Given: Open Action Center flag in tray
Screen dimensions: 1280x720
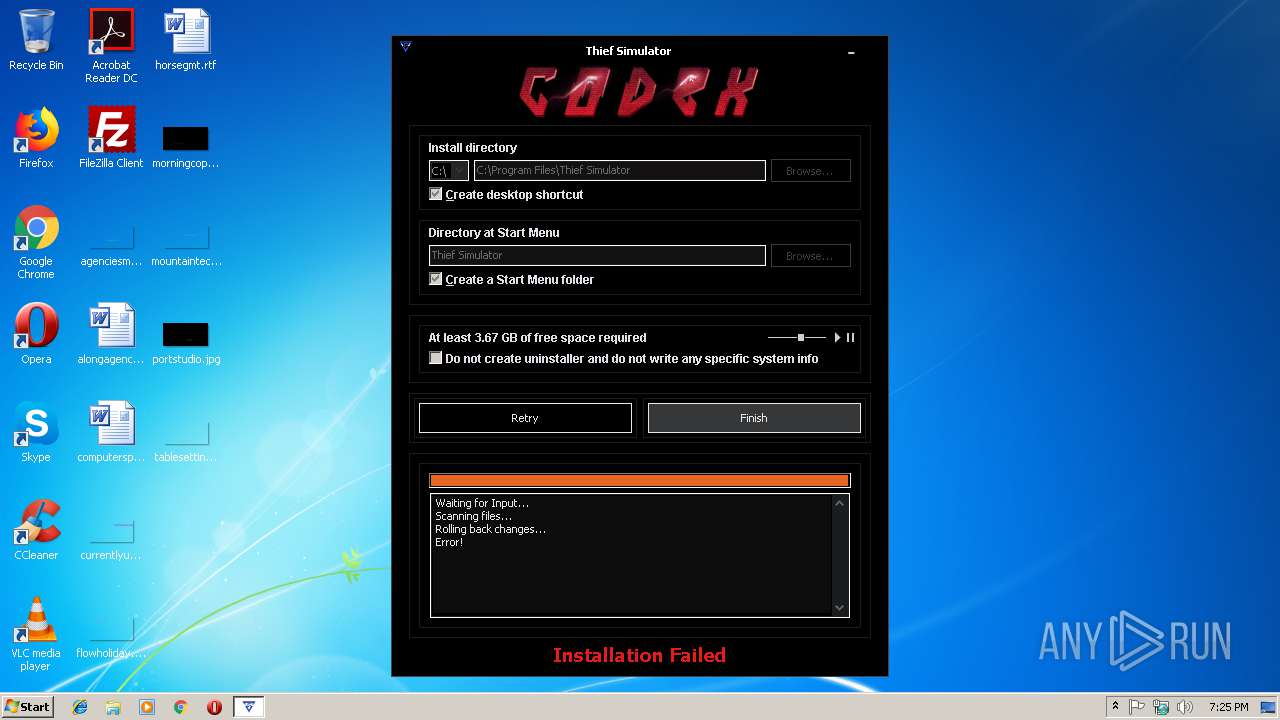Looking at the screenshot, I should pos(1137,707).
